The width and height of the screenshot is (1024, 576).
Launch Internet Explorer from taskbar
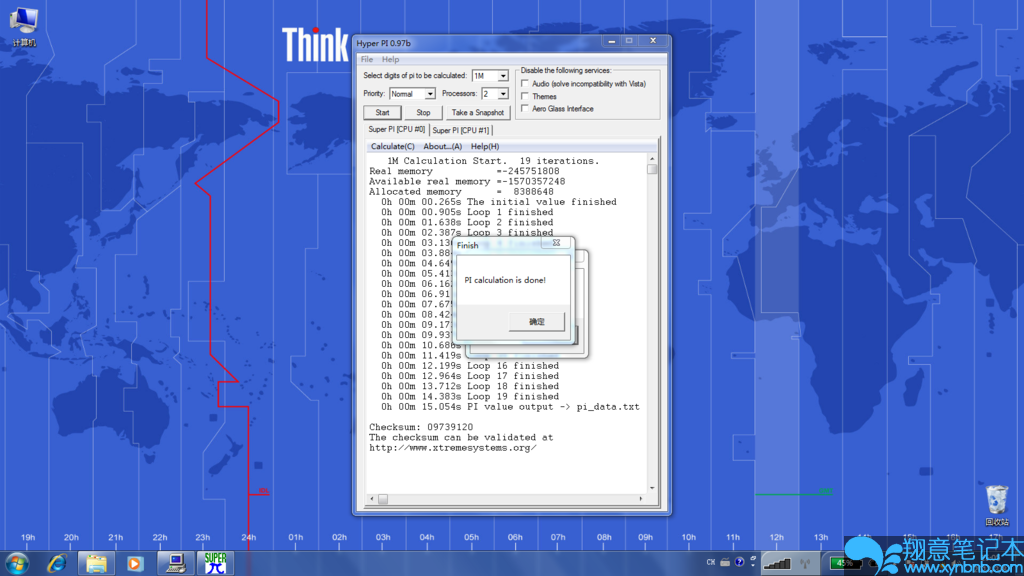(57, 563)
